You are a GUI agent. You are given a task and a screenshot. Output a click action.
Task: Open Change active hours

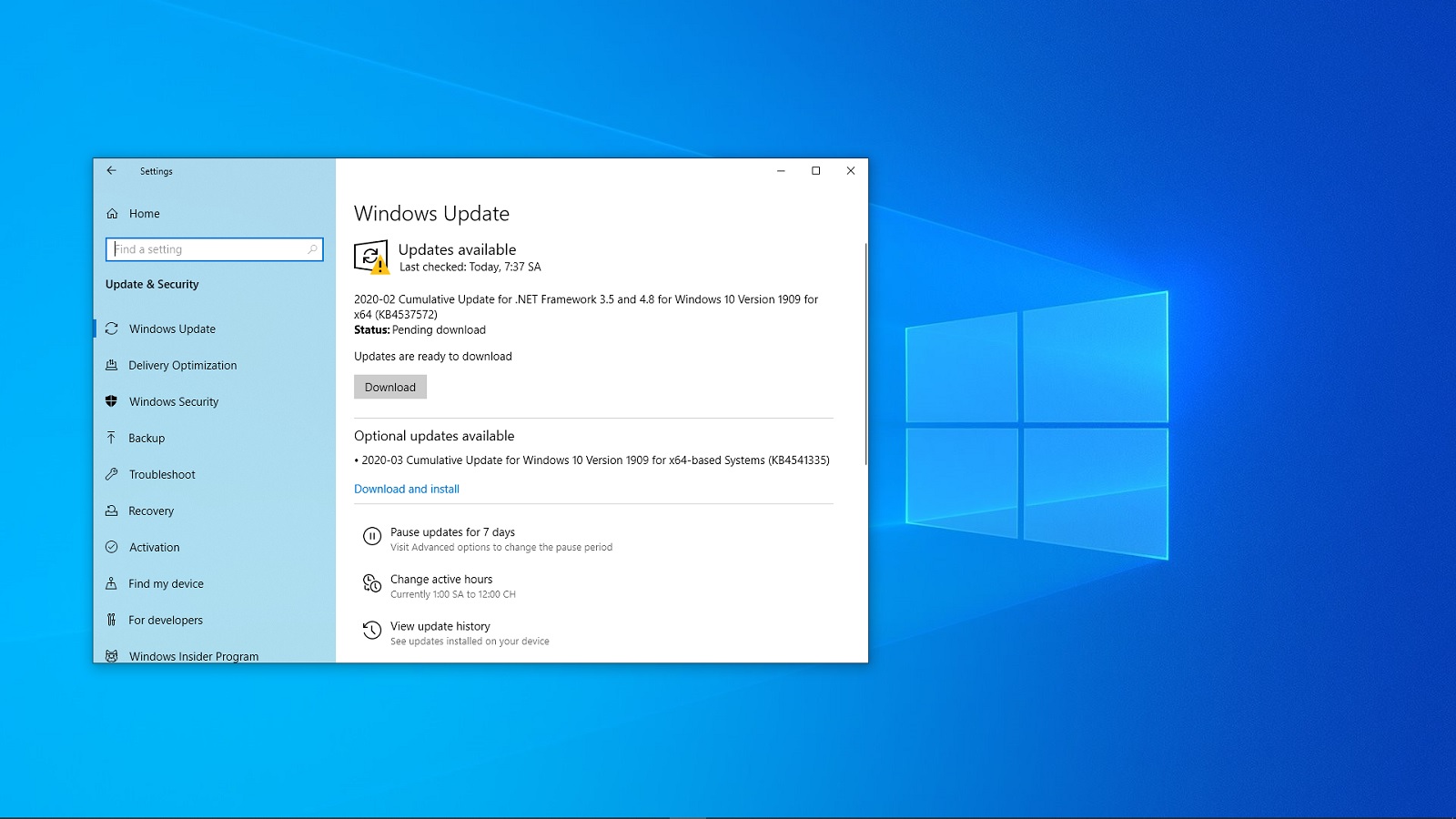click(441, 579)
